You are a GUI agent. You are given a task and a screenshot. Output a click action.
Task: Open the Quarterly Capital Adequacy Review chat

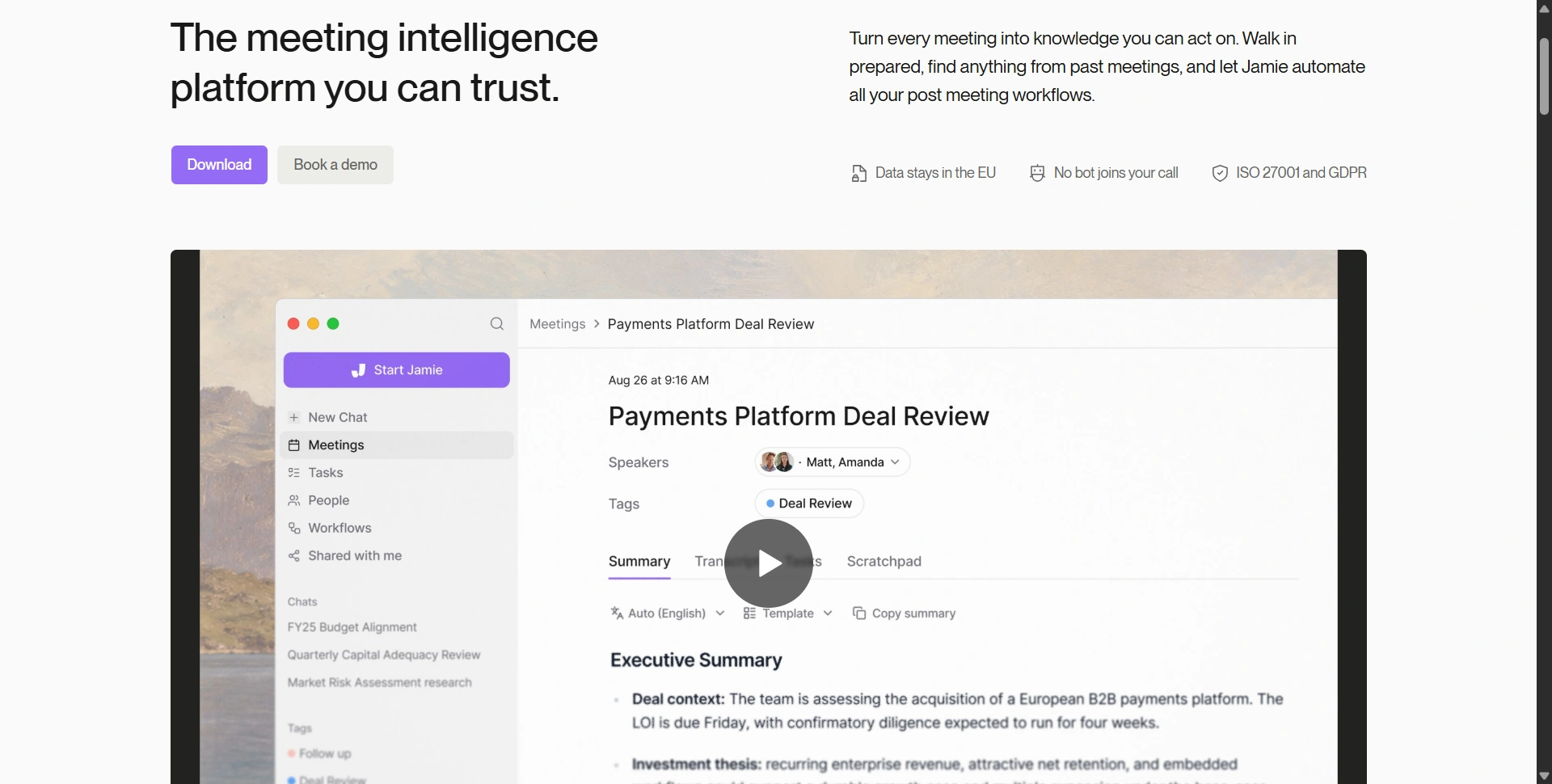[x=384, y=655]
